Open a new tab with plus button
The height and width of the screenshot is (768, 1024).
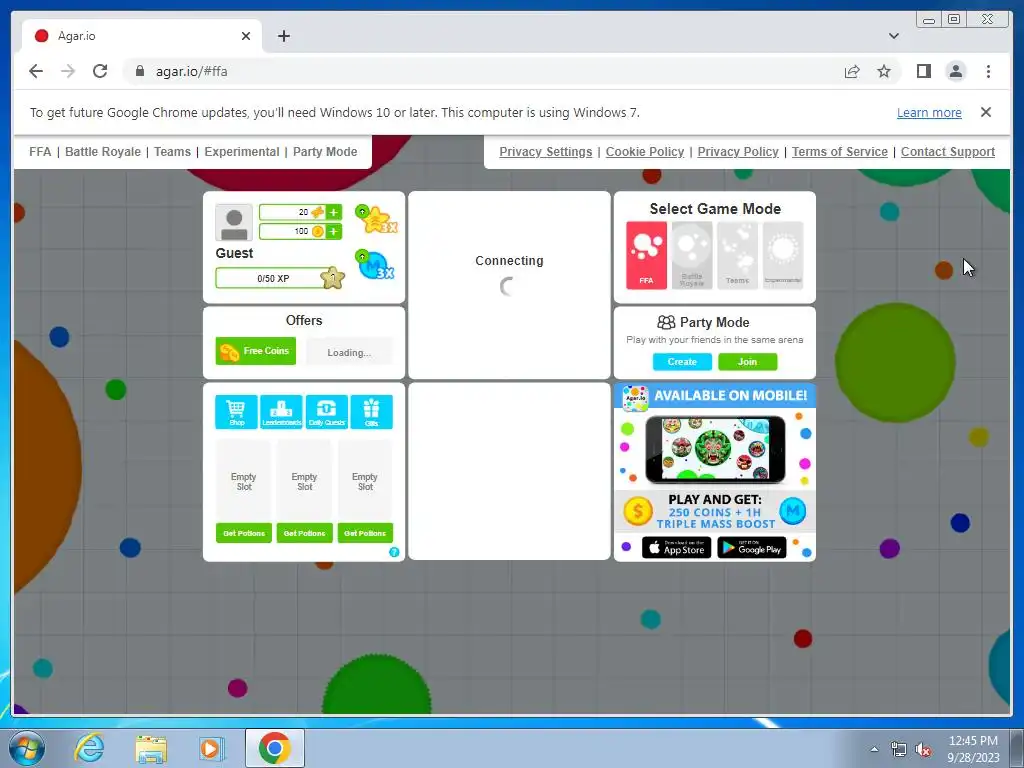click(283, 36)
